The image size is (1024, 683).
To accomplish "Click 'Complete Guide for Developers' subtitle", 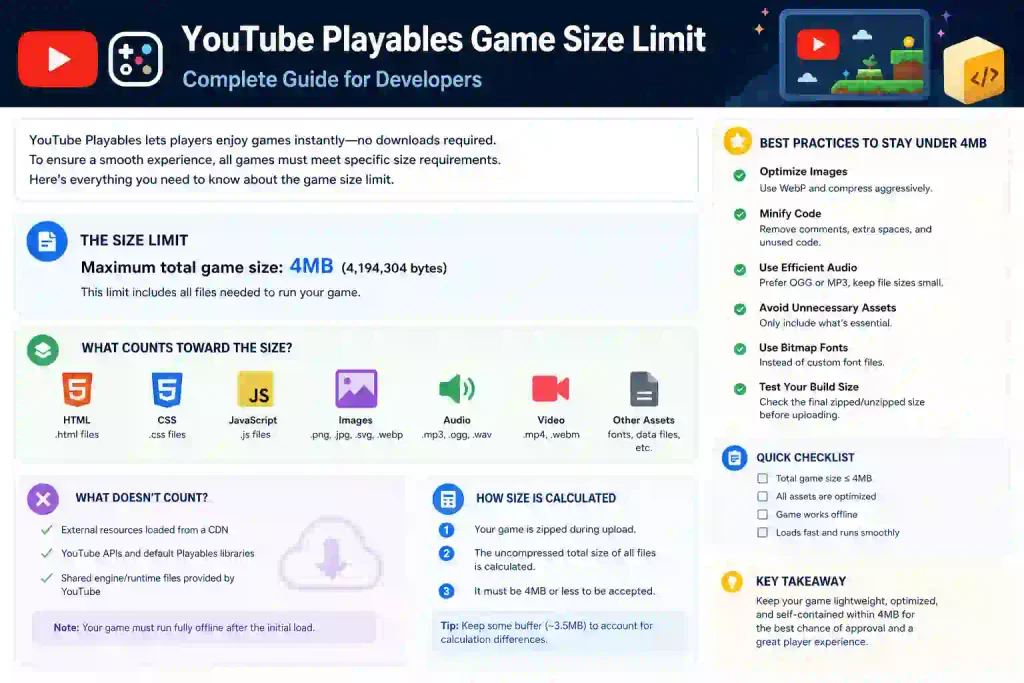I will click(x=332, y=79).
